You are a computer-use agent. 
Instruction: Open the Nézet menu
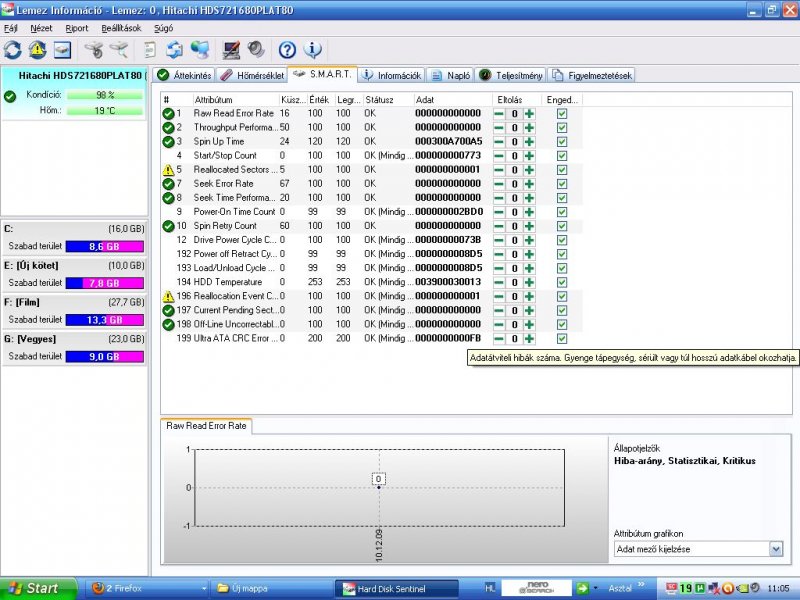tap(41, 29)
